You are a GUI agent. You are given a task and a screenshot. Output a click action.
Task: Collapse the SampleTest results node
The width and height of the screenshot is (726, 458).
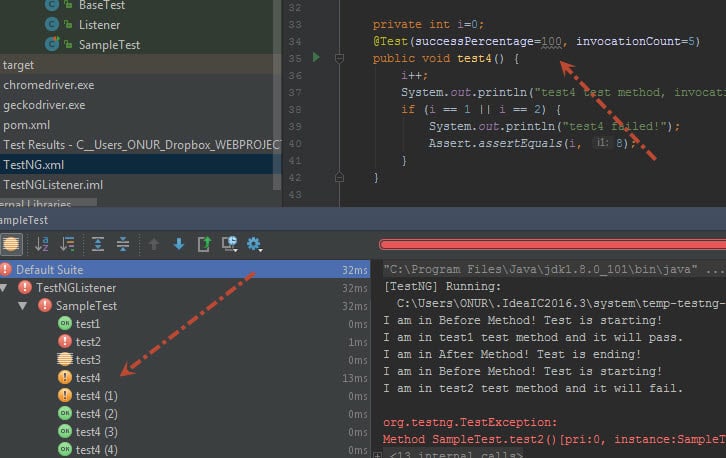tap(23, 306)
